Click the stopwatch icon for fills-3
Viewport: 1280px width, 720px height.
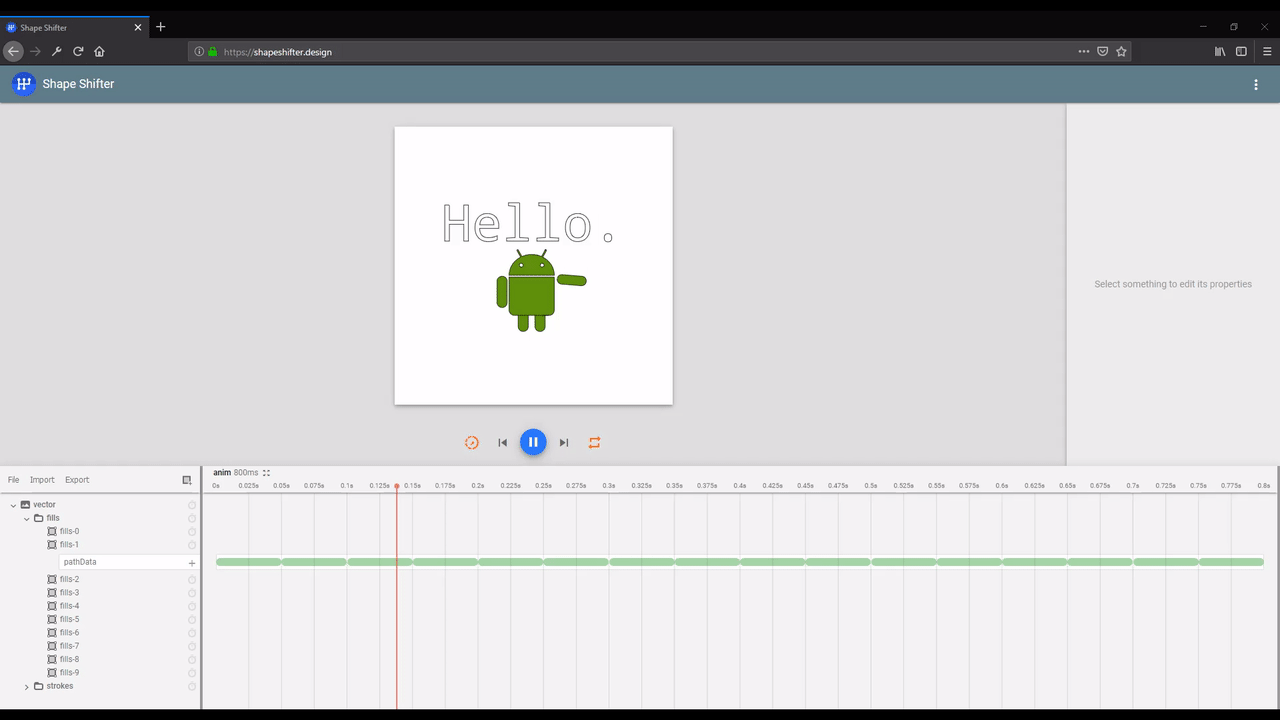[x=192, y=593]
